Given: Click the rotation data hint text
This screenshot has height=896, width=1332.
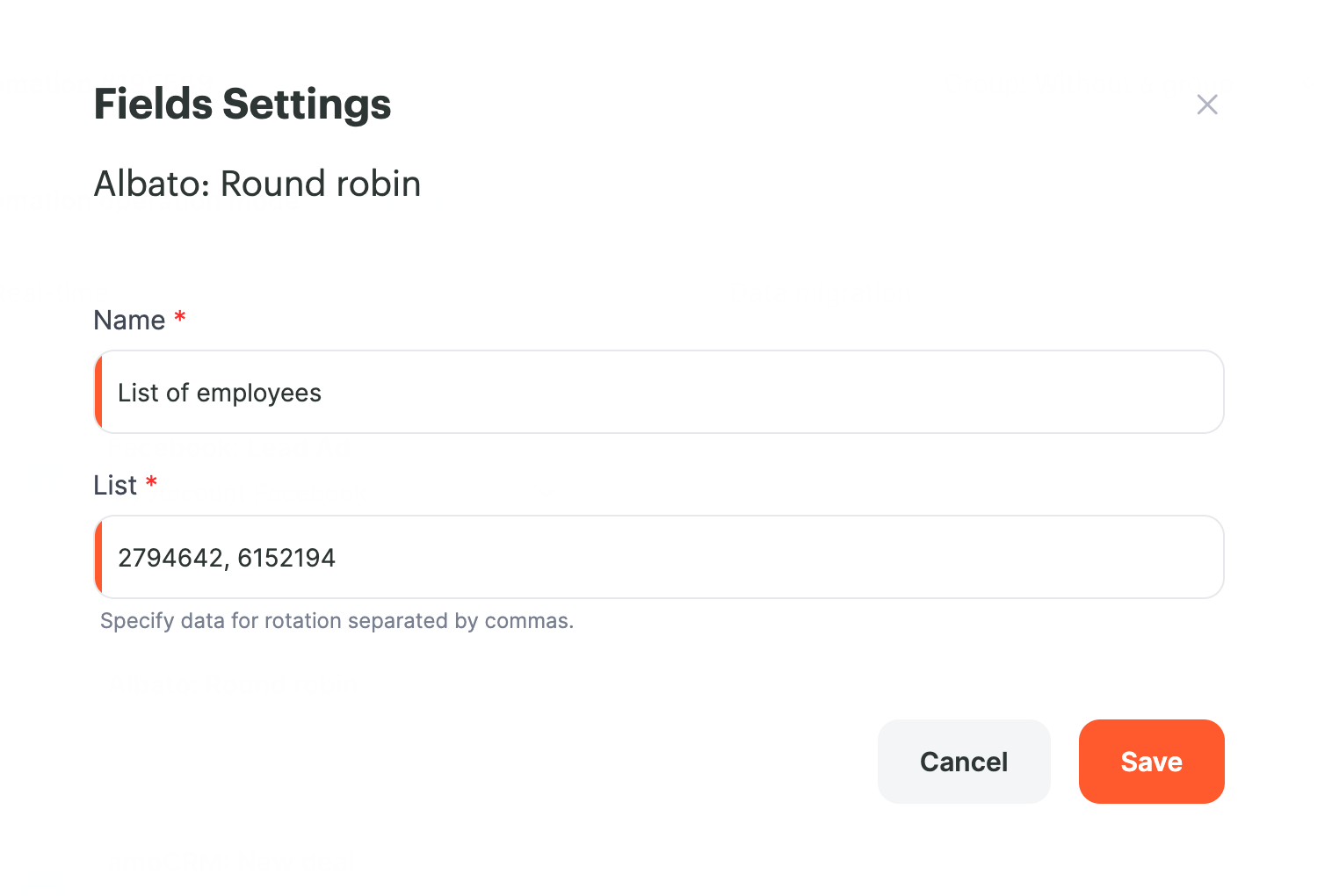Looking at the screenshot, I should [x=337, y=621].
